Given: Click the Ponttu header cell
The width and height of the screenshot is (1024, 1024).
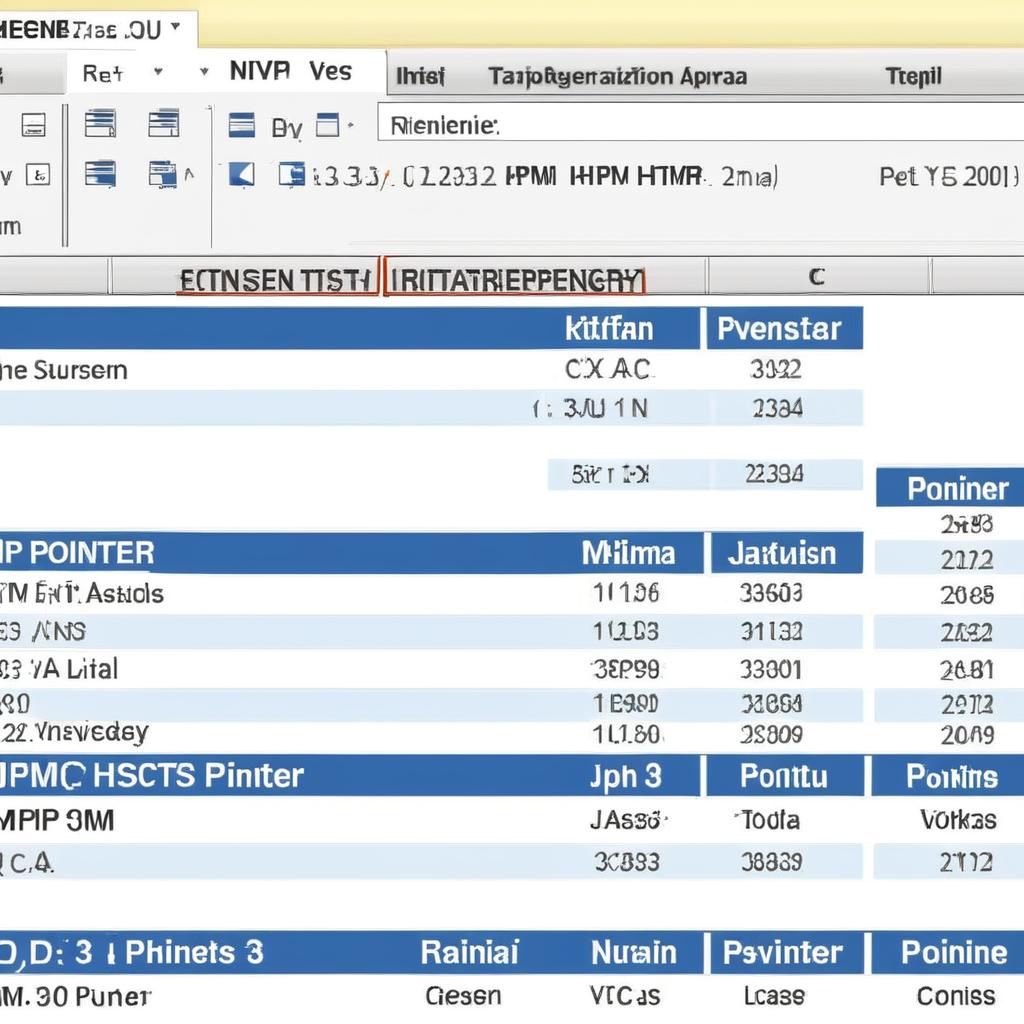Looking at the screenshot, I should 783,777.
